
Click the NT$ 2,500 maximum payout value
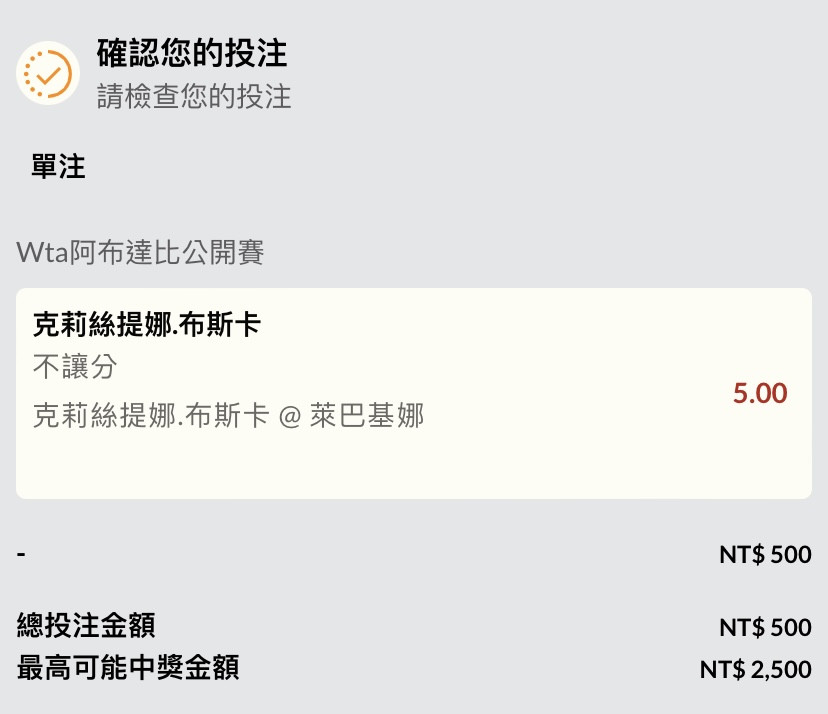(x=756, y=670)
